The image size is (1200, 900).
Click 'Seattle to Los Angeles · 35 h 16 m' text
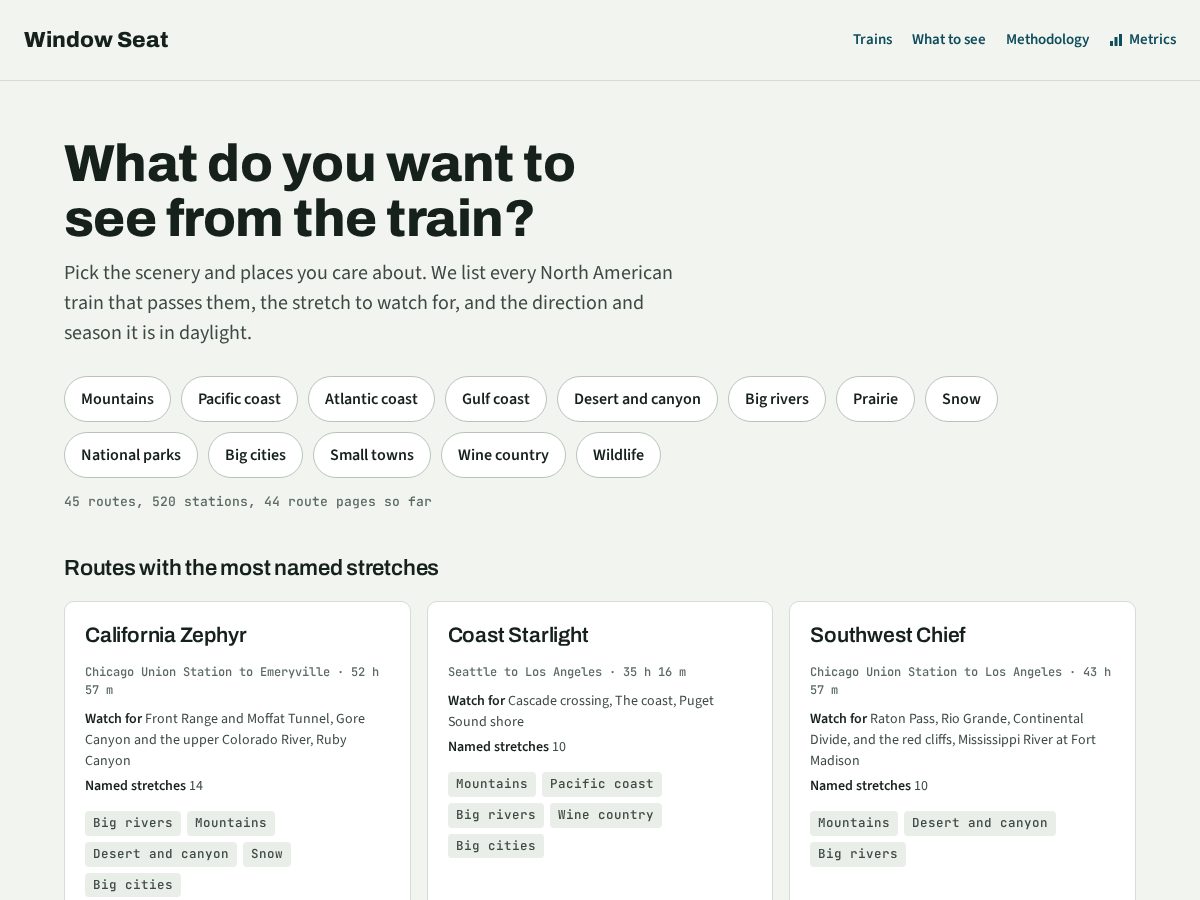point(567,672)
